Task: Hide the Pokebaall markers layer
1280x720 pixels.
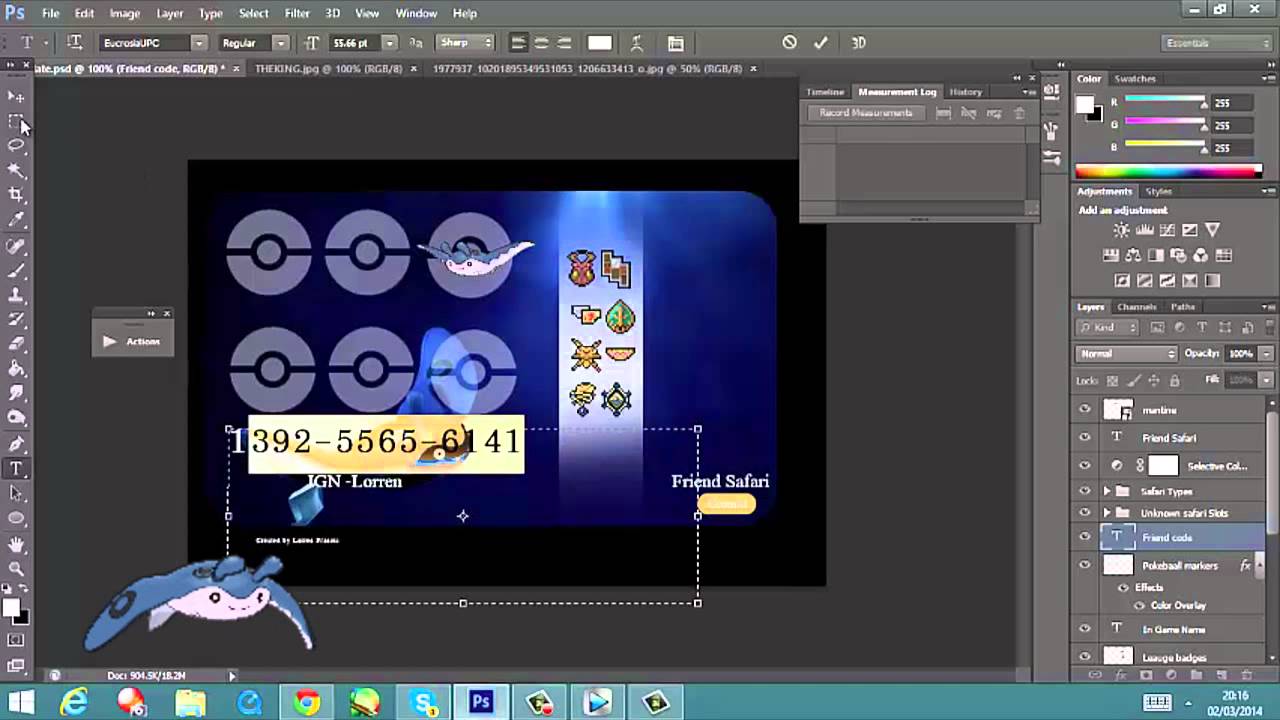Action: tap(1085, 565)
